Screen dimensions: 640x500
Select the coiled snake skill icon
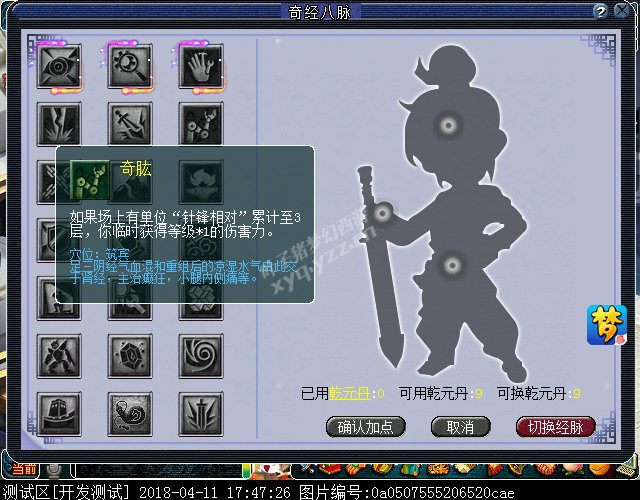pos(130,414)
